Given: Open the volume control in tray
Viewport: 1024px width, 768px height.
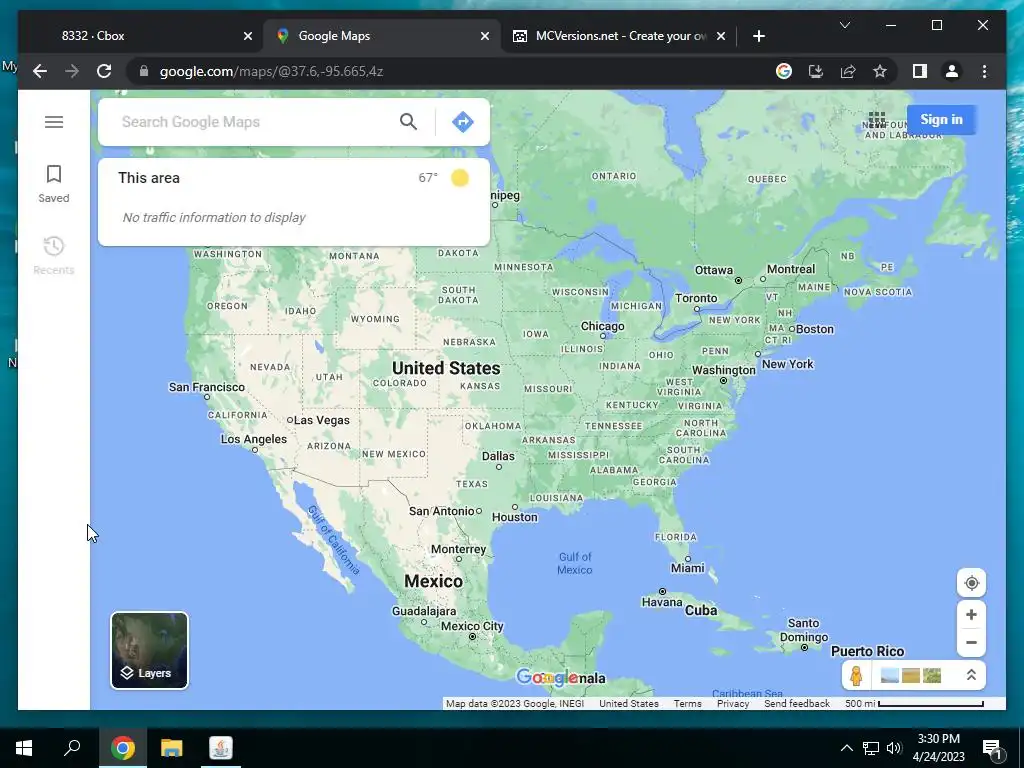Looking at the screenshot, I should [x=894, y=748].
